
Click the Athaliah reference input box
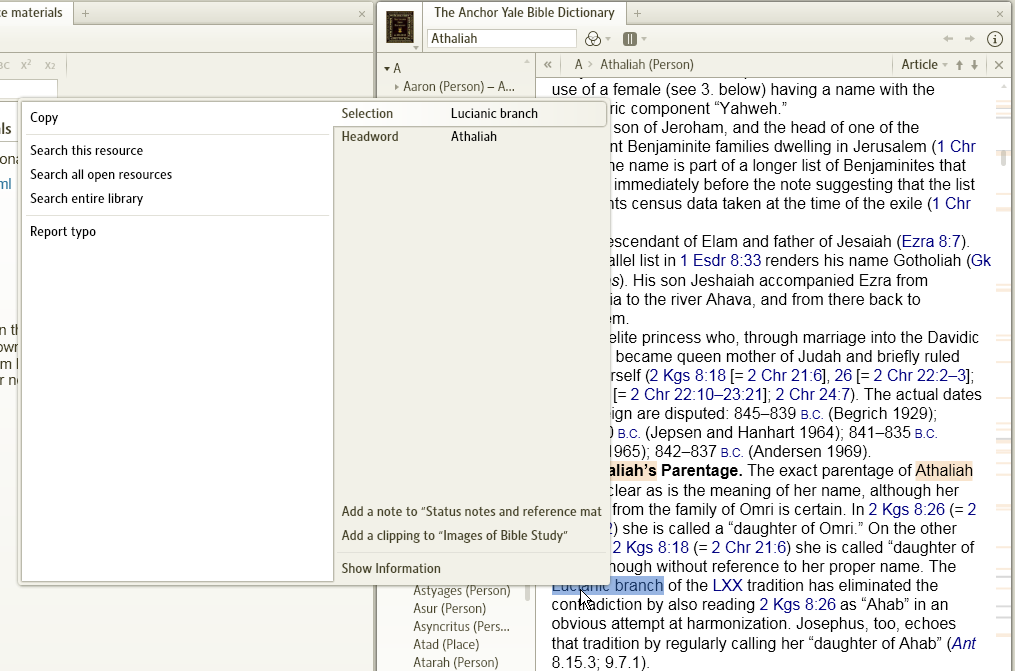[x=502, y=39]
